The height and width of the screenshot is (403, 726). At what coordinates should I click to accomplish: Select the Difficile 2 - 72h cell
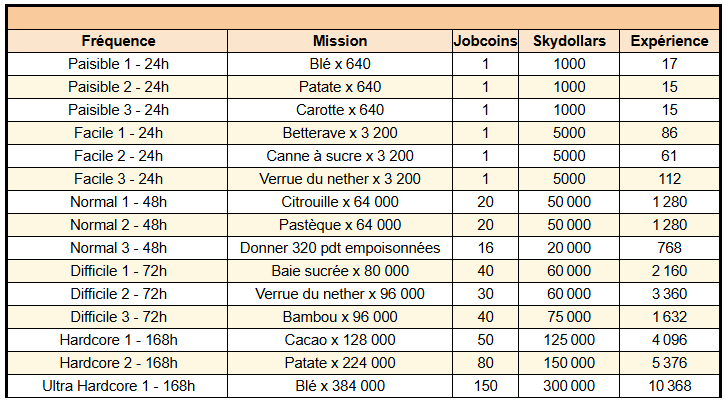coord(118,294)
